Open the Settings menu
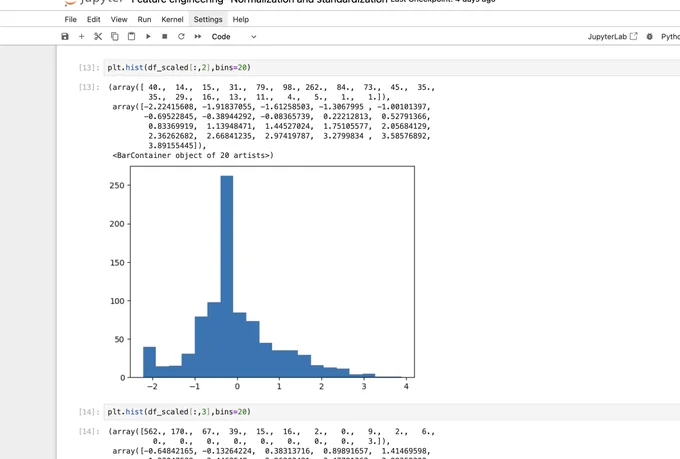Screen dimensions: 680x459 pos(208,20)
